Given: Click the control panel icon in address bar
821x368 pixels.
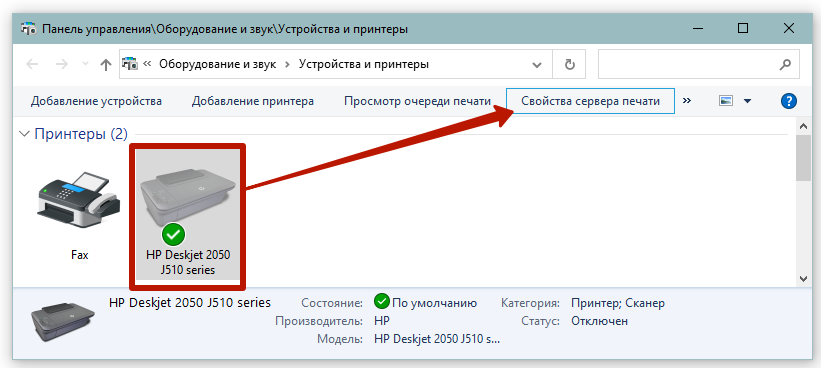Looking at the screenshot, I should (x=130, y=64).
